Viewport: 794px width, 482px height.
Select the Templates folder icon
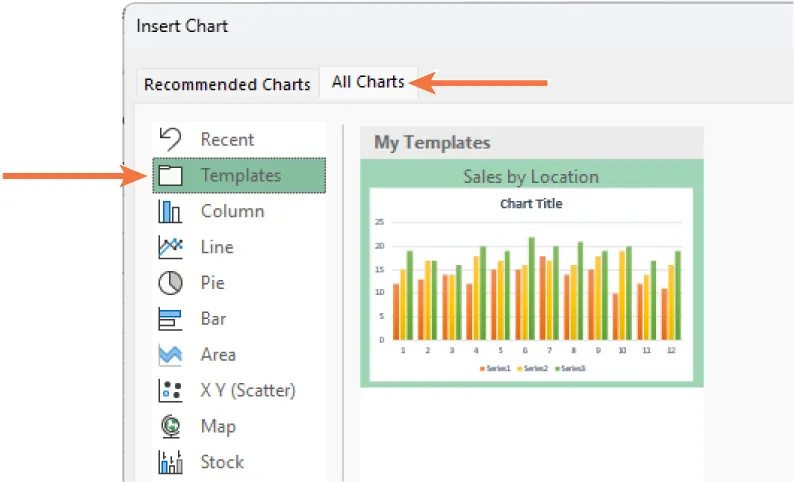coord(171,176)
